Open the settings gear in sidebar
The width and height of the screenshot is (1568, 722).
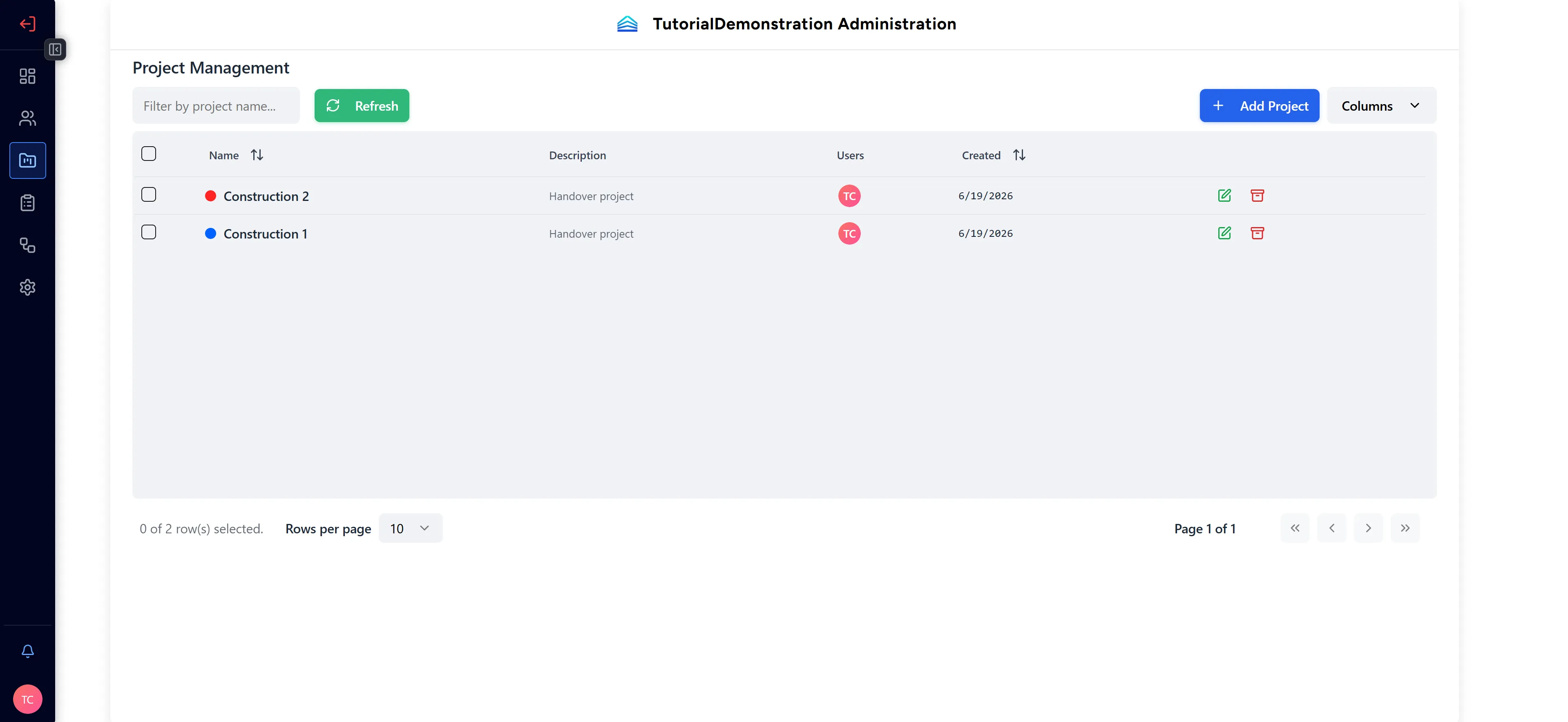(x=27, y=287)
